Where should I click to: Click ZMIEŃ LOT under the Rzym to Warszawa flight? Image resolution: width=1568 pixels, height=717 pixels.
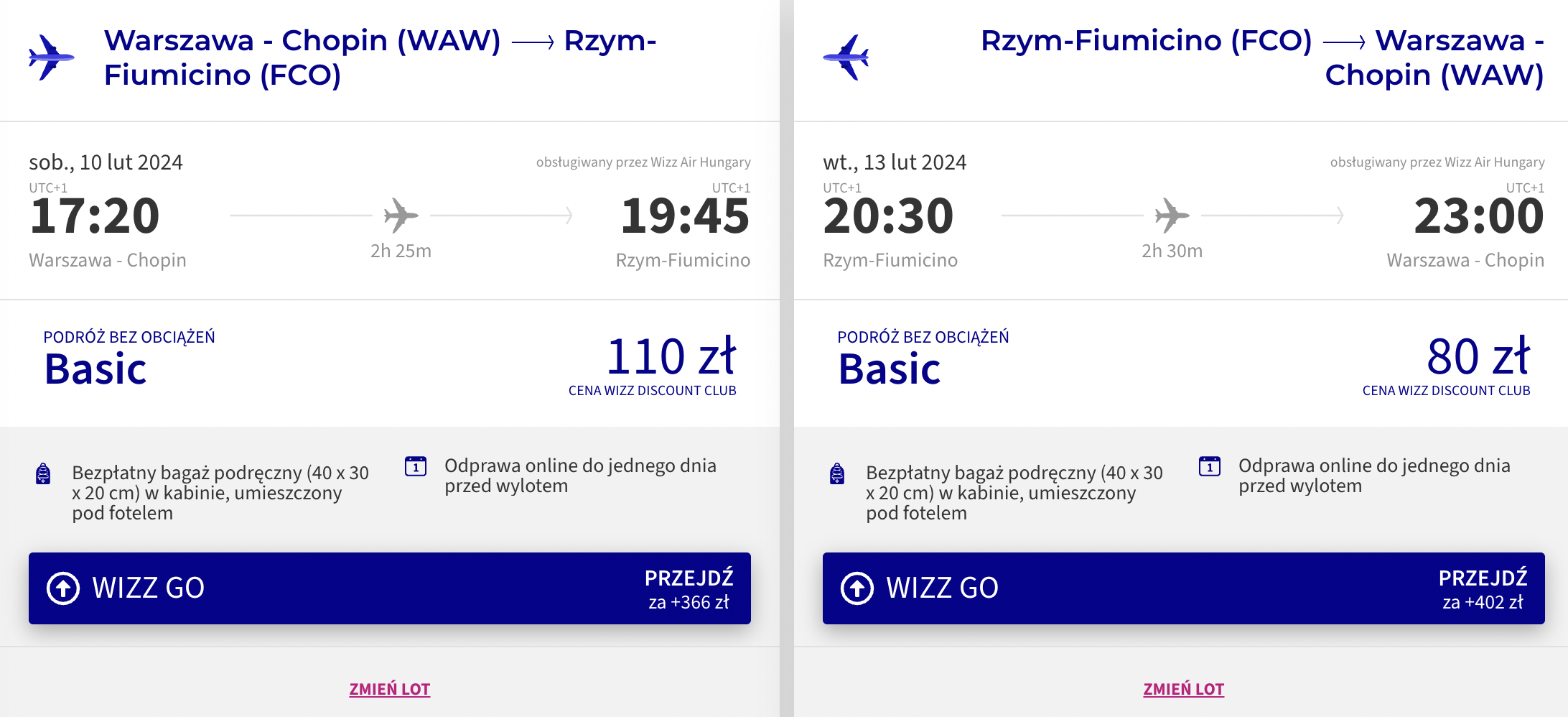click(1184, 689)
